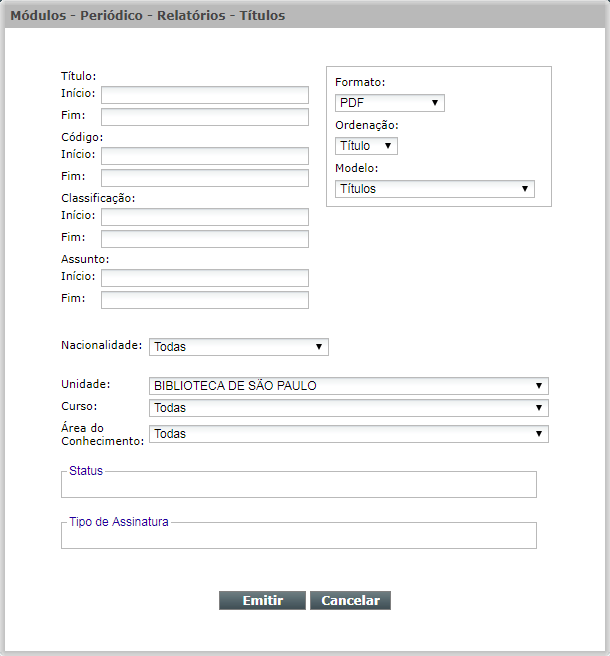Open the Área do Conhecimento dropdown

click(x=349, y=434)
